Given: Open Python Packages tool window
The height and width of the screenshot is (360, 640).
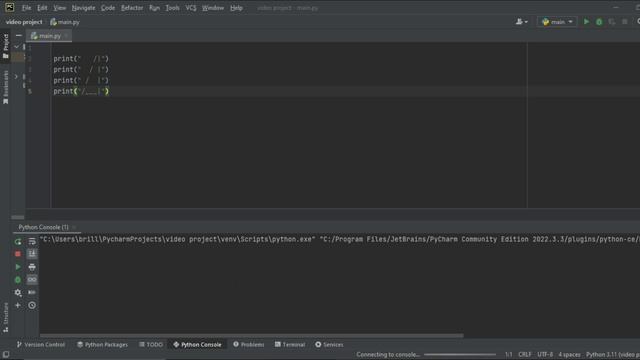Looking at the screenshot, I should 102,344.
